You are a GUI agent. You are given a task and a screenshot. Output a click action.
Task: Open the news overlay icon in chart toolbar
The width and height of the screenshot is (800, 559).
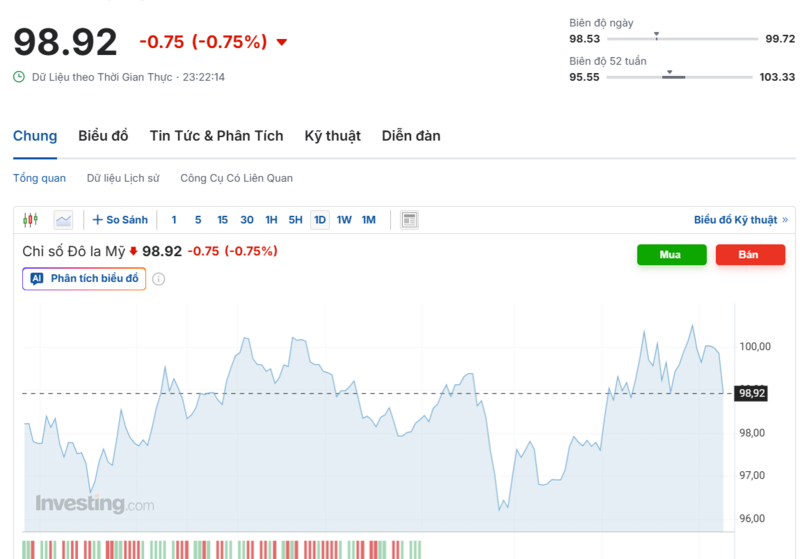tap(409, 220)
